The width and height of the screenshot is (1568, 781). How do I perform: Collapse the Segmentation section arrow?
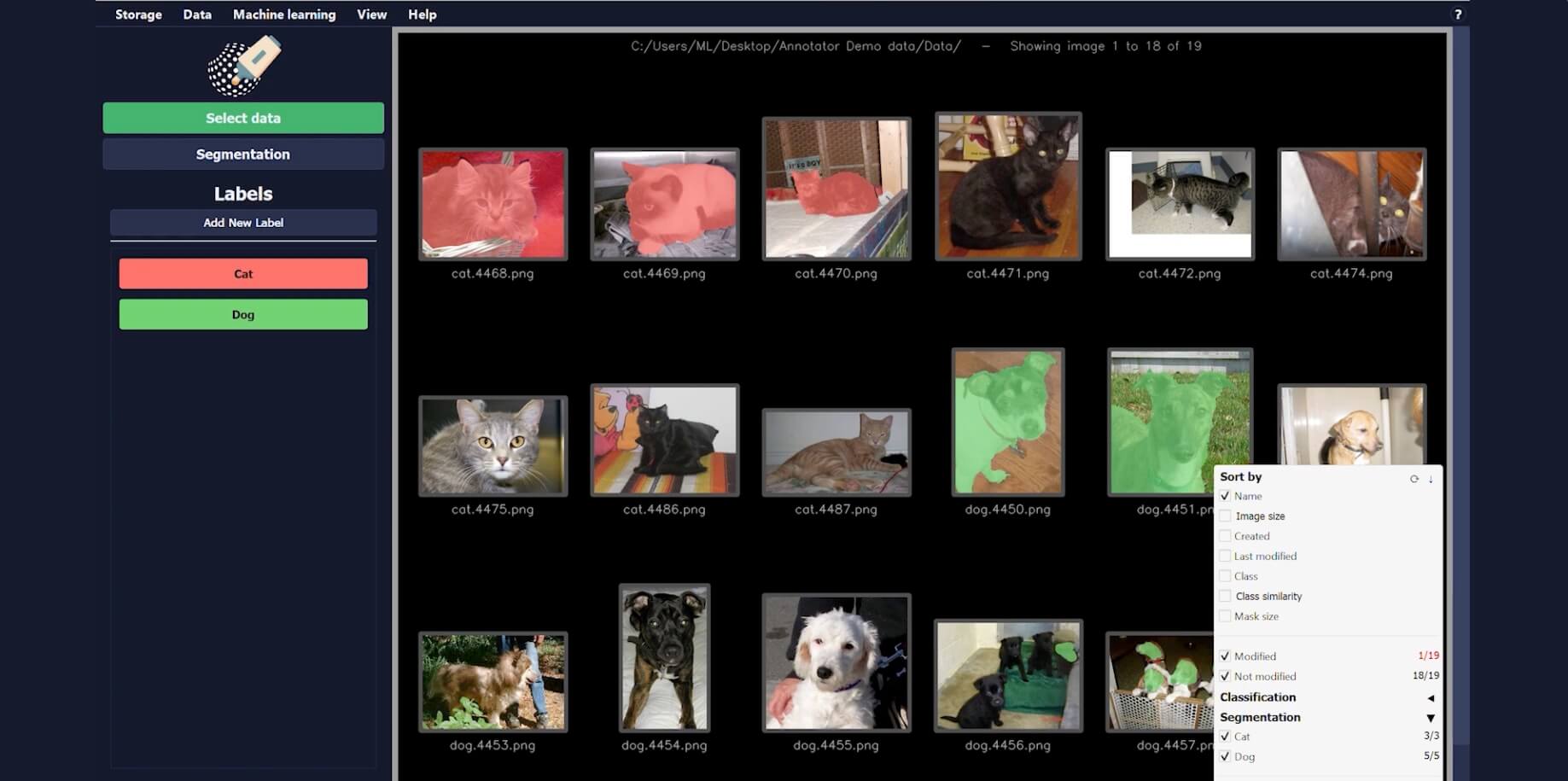tap(1431, 718)
